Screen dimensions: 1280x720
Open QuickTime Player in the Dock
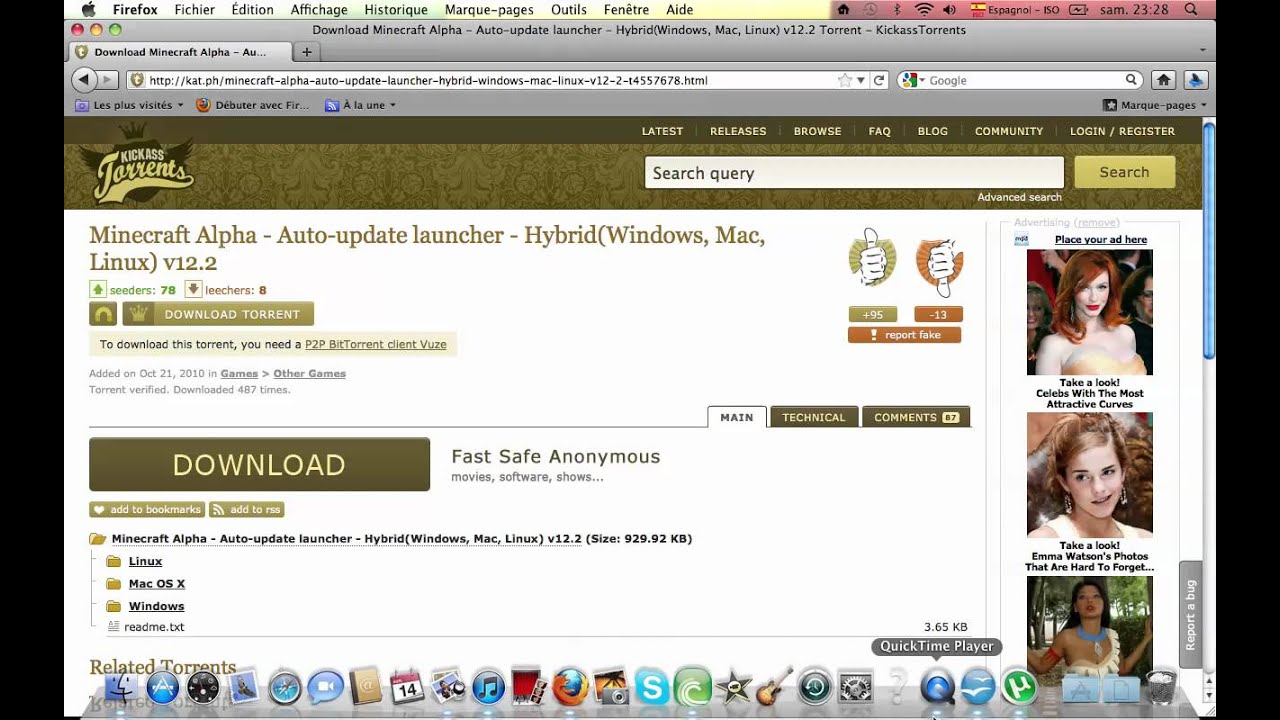(x=938, y=688)
